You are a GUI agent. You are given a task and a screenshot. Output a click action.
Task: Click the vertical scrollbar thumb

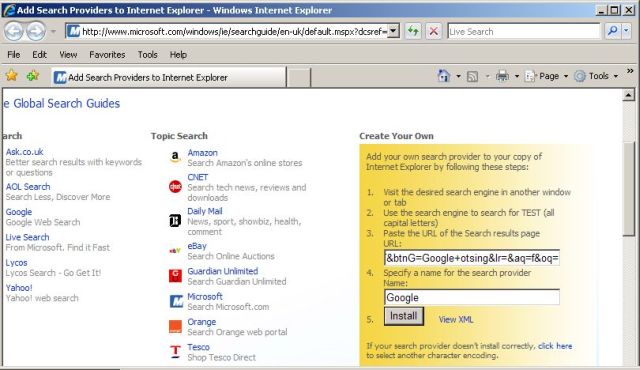(x=629, y=188)
